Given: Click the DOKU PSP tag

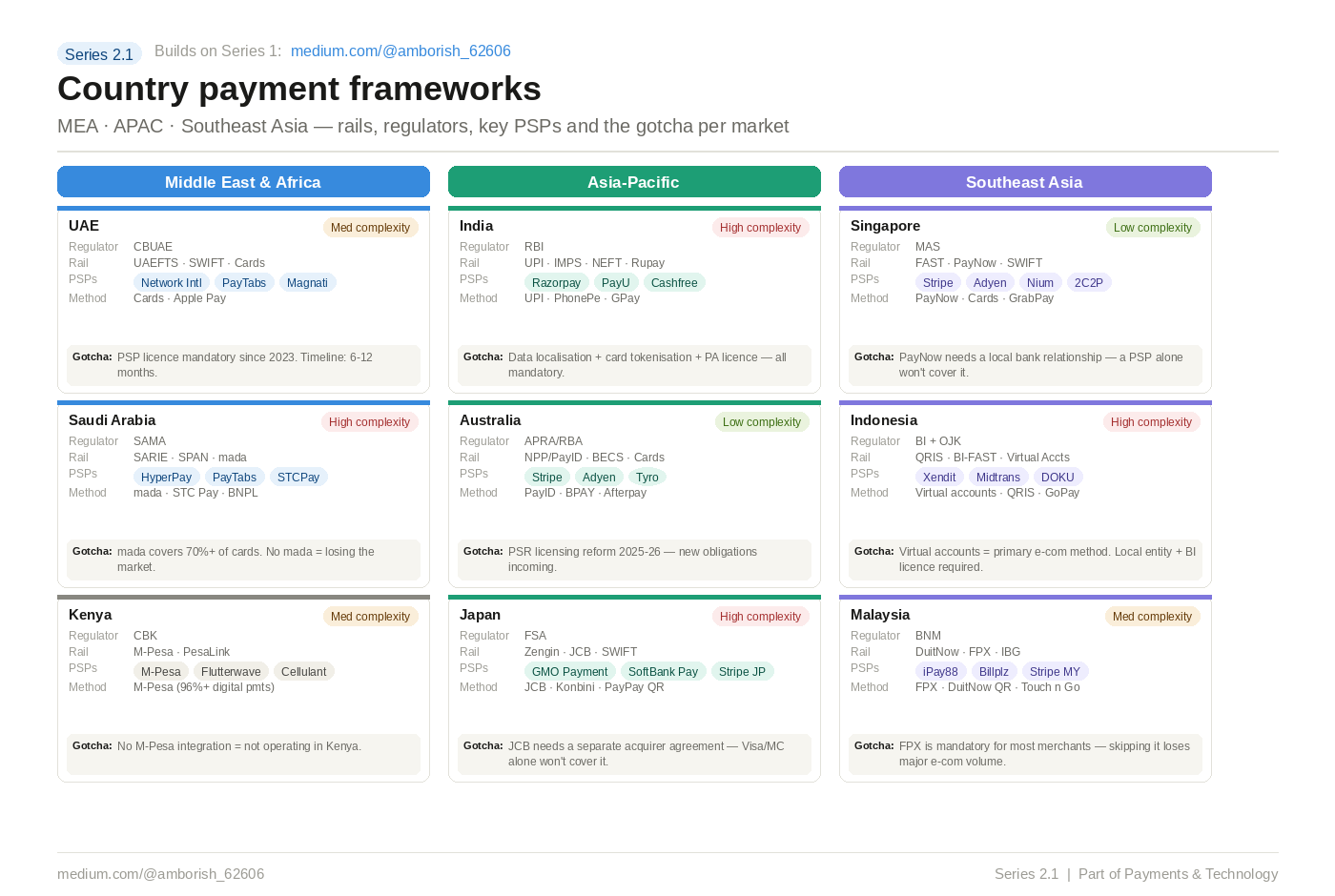Looking at the screenshot, I should (1058, 478).
